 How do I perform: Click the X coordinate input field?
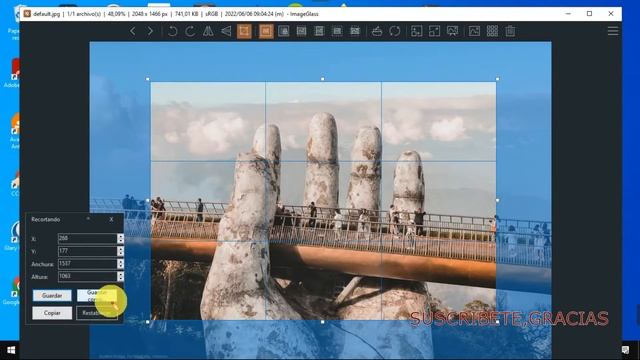tap(87, 238)
